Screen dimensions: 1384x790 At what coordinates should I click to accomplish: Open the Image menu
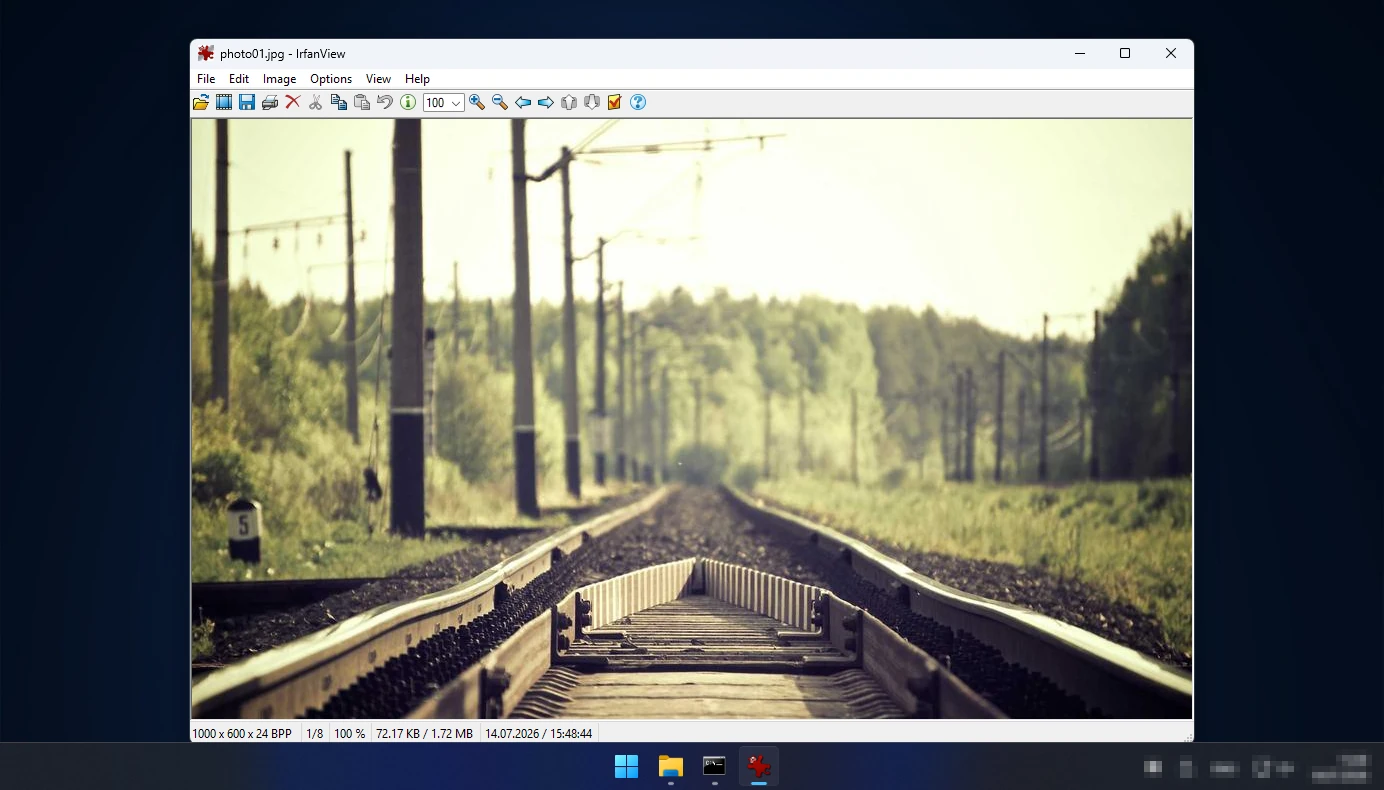click(279, 79)
